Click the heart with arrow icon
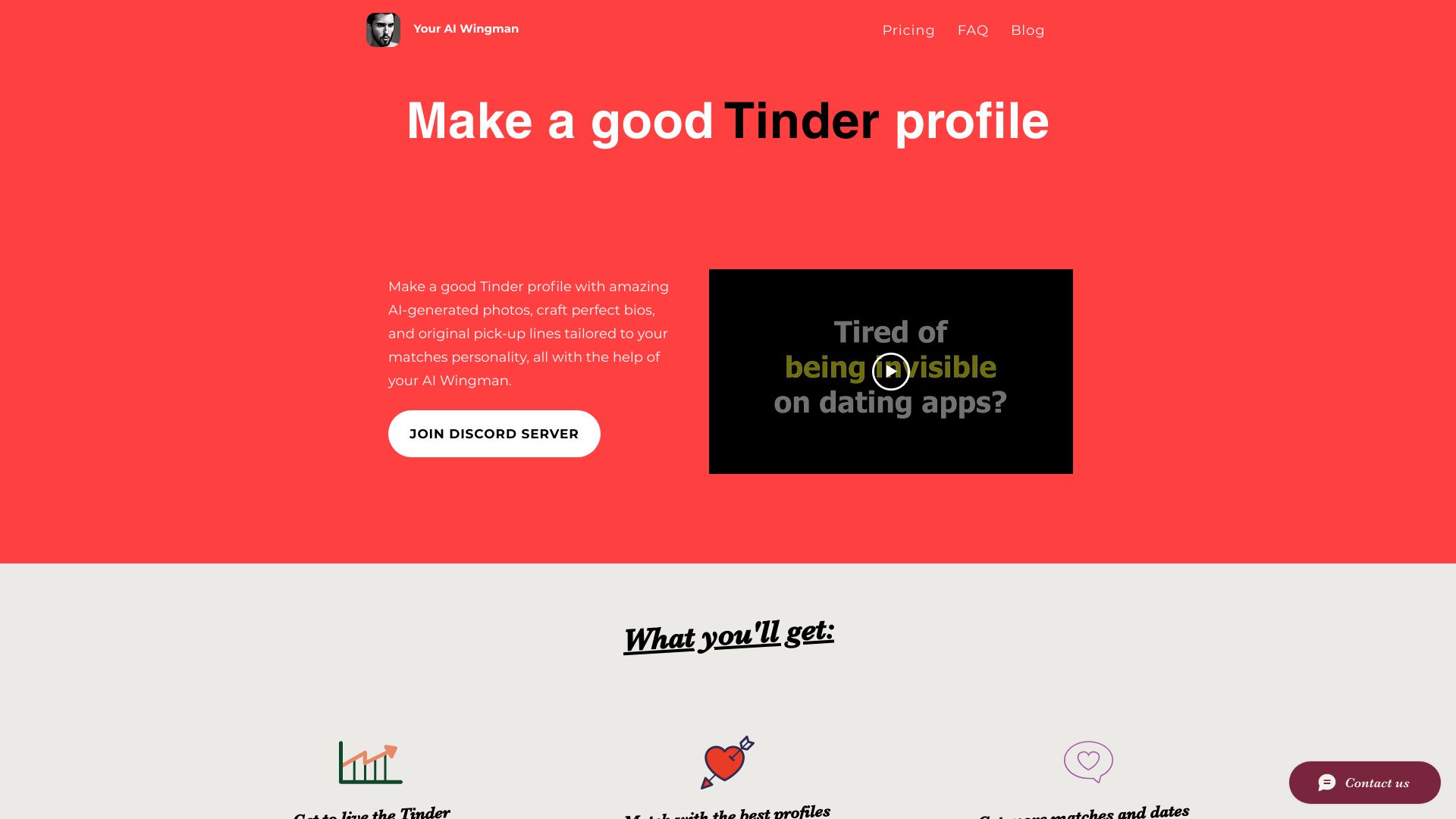The height and width of the screenshot is (819, 1456). 727,761
